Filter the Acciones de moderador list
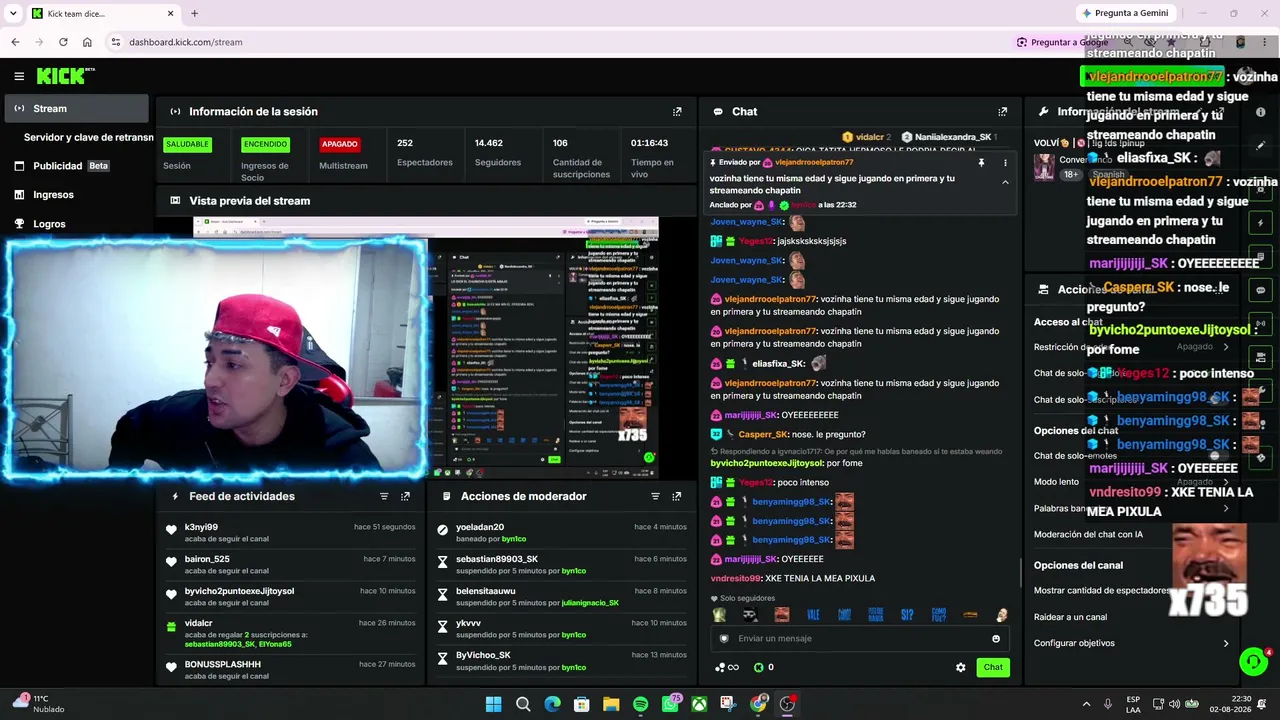Screen dimensions: 1280x720 656,496
